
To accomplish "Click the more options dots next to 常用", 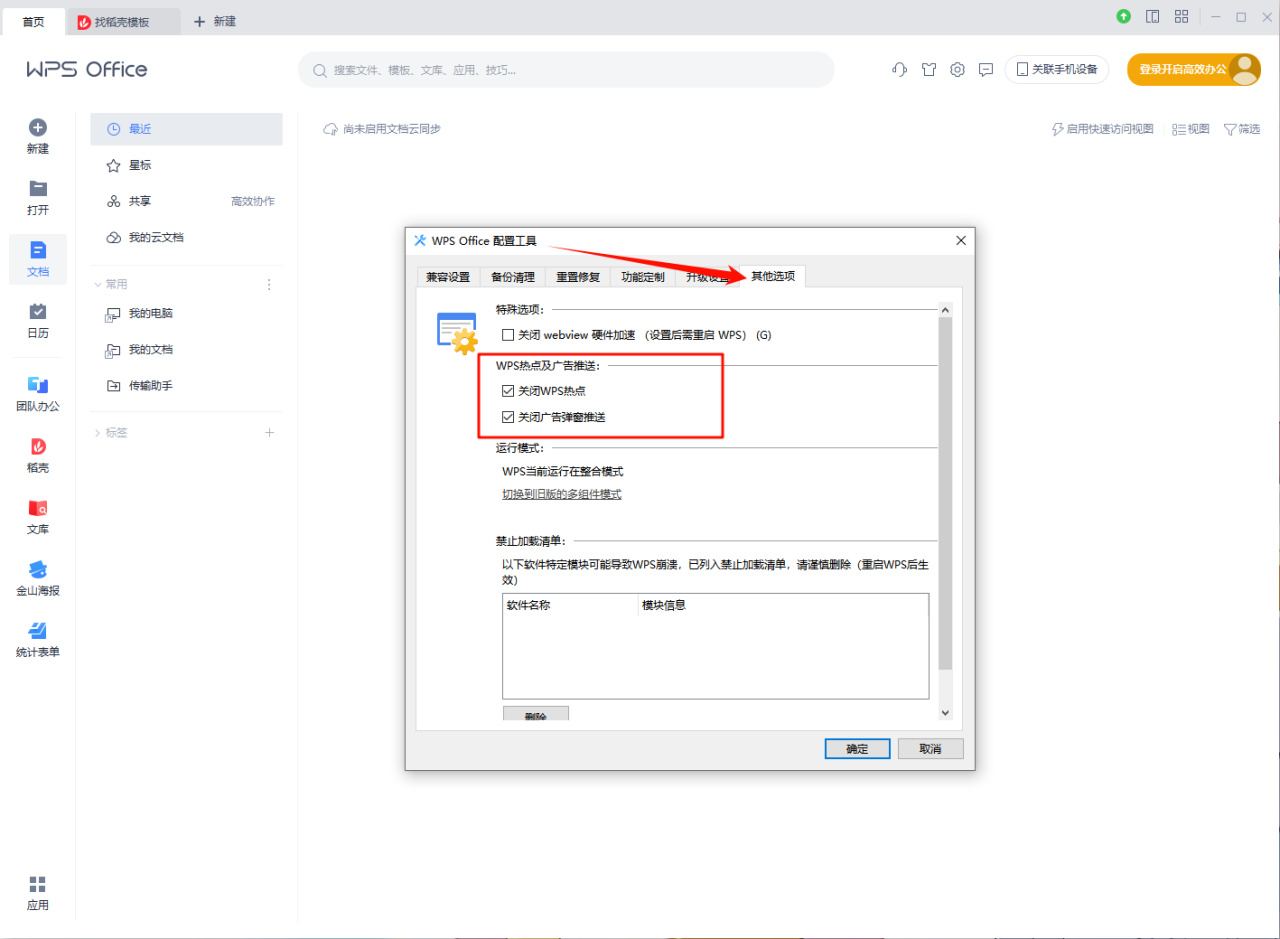I will click(x=268, y=284).
